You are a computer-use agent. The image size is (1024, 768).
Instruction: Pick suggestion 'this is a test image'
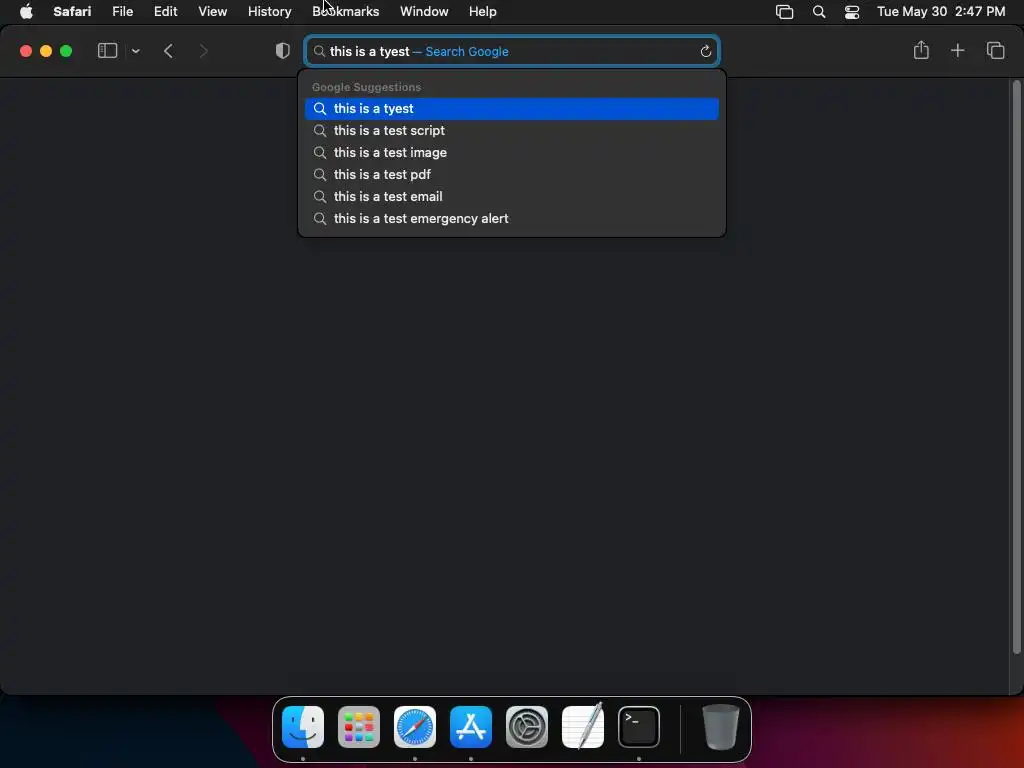(x=512, y=153)
